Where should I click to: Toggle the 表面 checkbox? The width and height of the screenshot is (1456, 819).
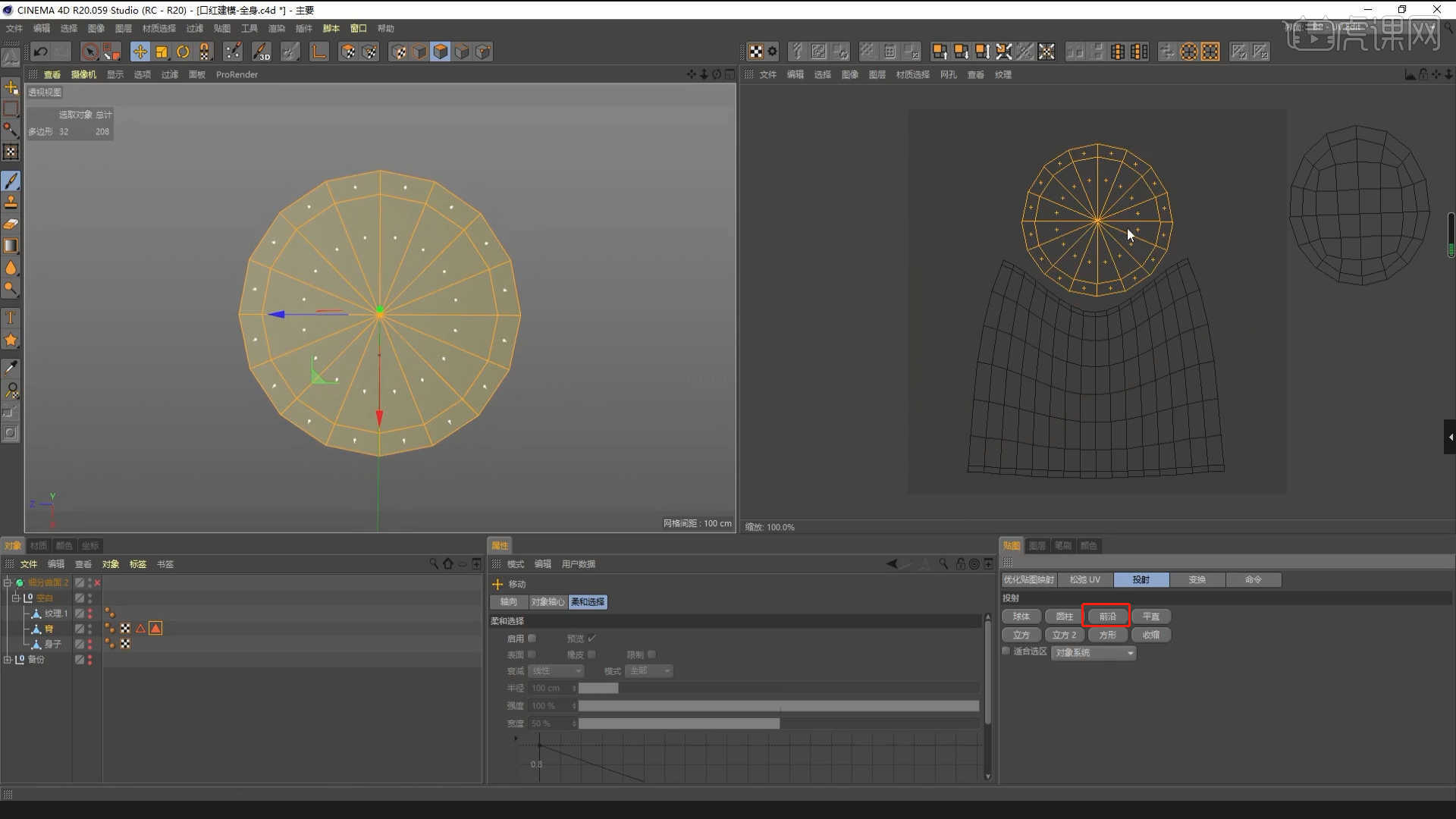[532, 654]
